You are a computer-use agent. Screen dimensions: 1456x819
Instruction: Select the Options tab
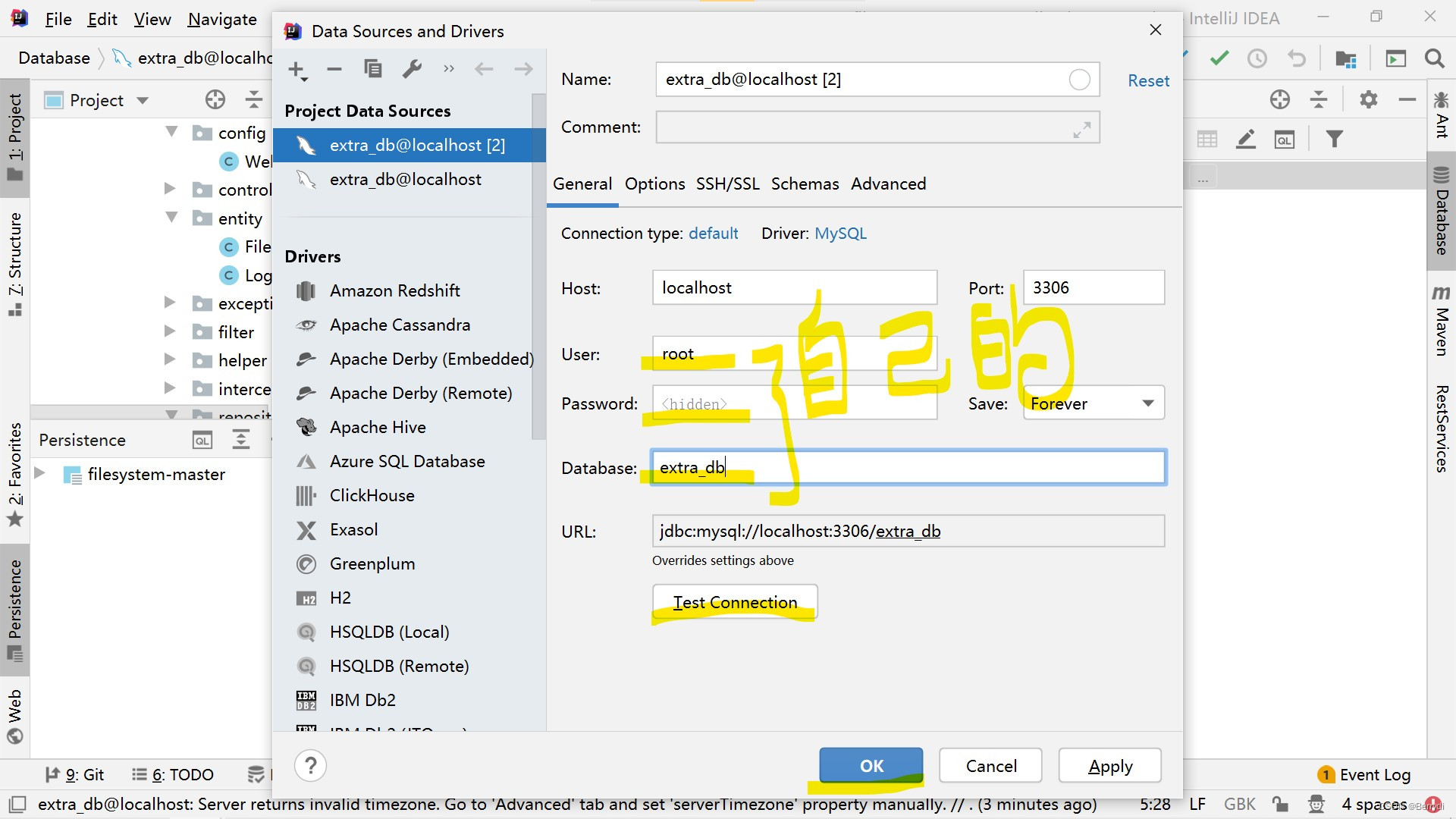point(653,183)
